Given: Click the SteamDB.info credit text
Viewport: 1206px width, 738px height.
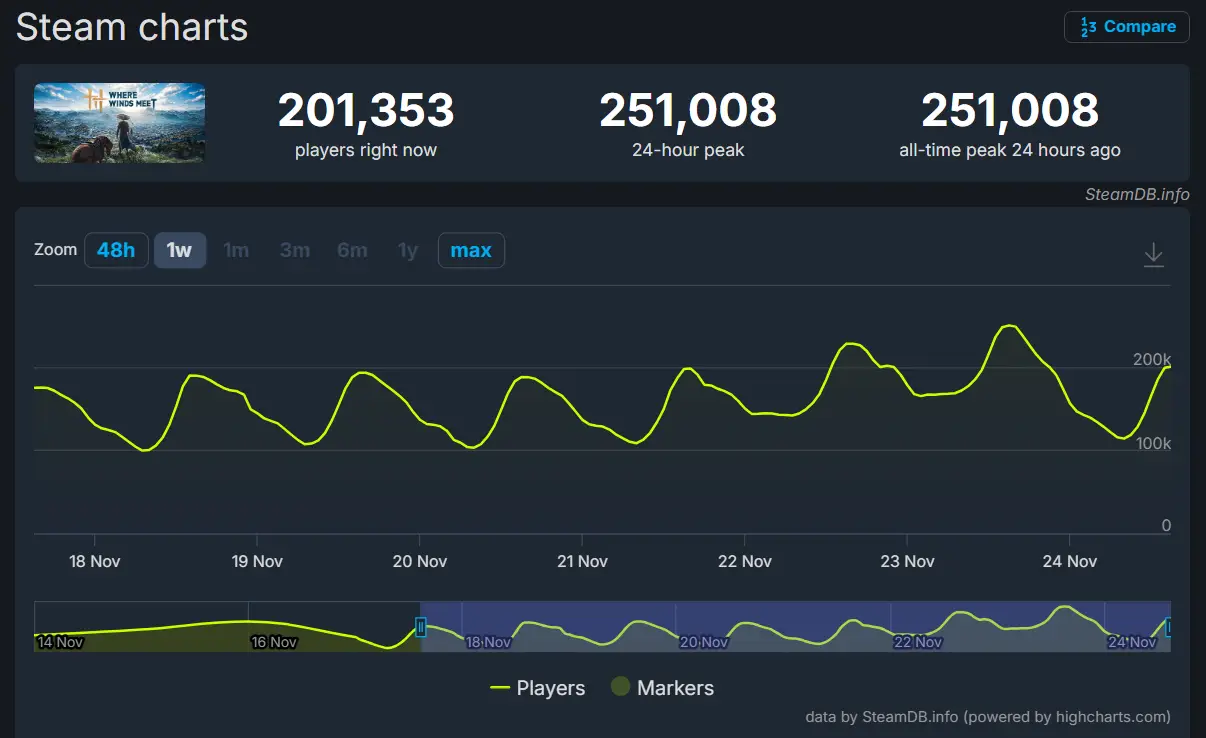Looking at the screenshot, I should pos(1137,194).
